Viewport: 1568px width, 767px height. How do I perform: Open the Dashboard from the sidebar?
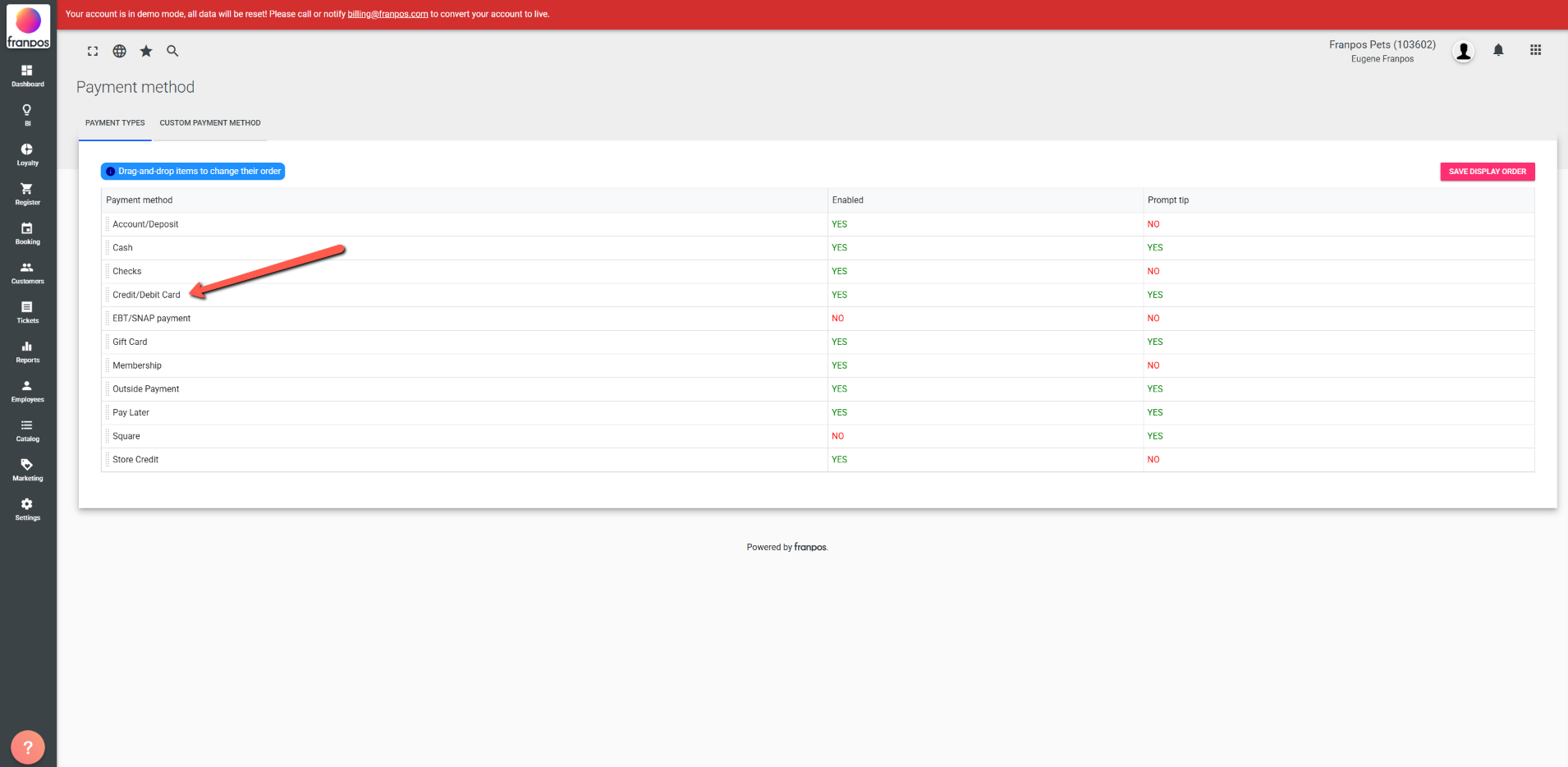click(27, 76)
